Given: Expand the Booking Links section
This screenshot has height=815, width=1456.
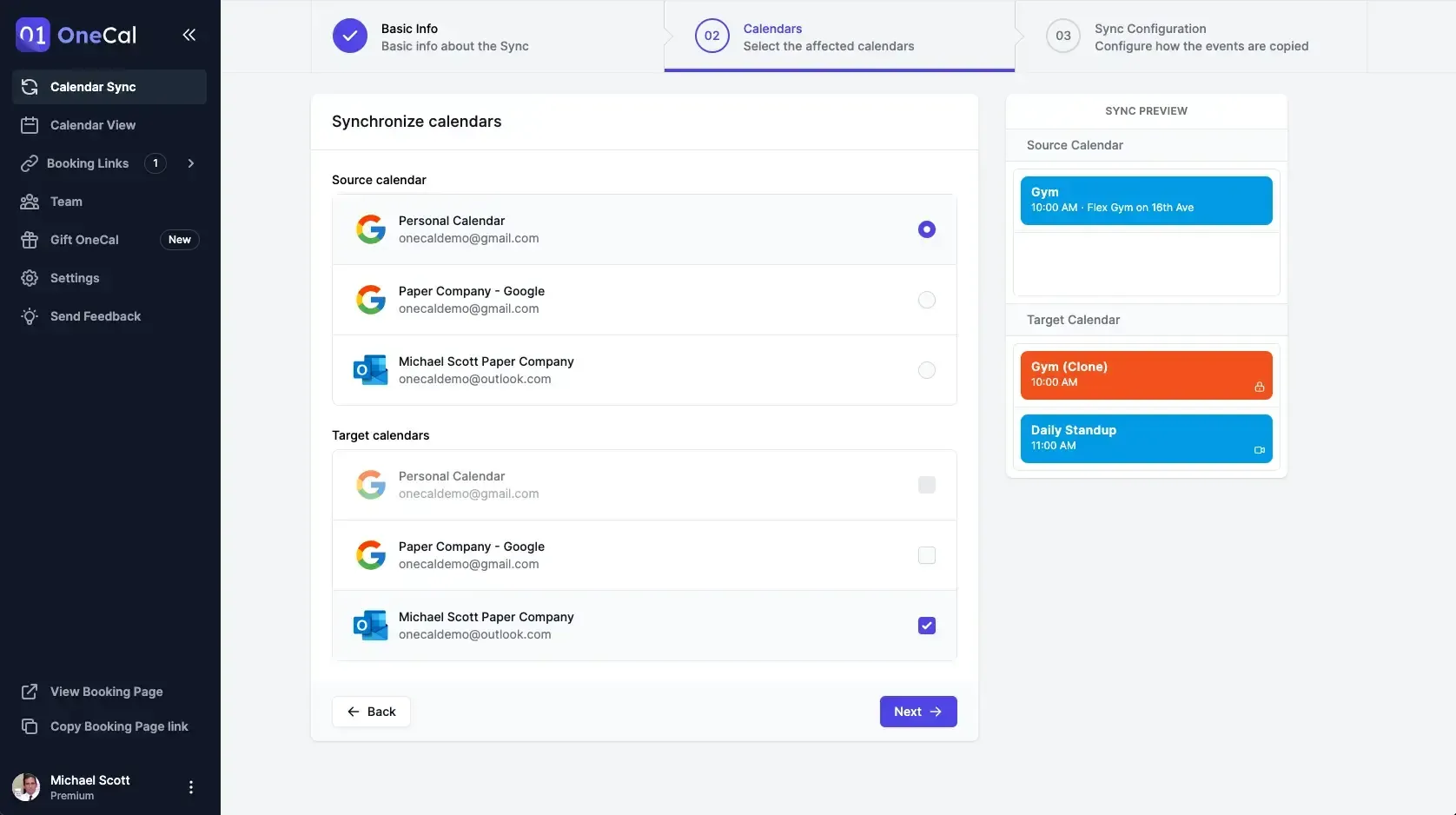Looking at the screenshot, I should click(190, 162).
